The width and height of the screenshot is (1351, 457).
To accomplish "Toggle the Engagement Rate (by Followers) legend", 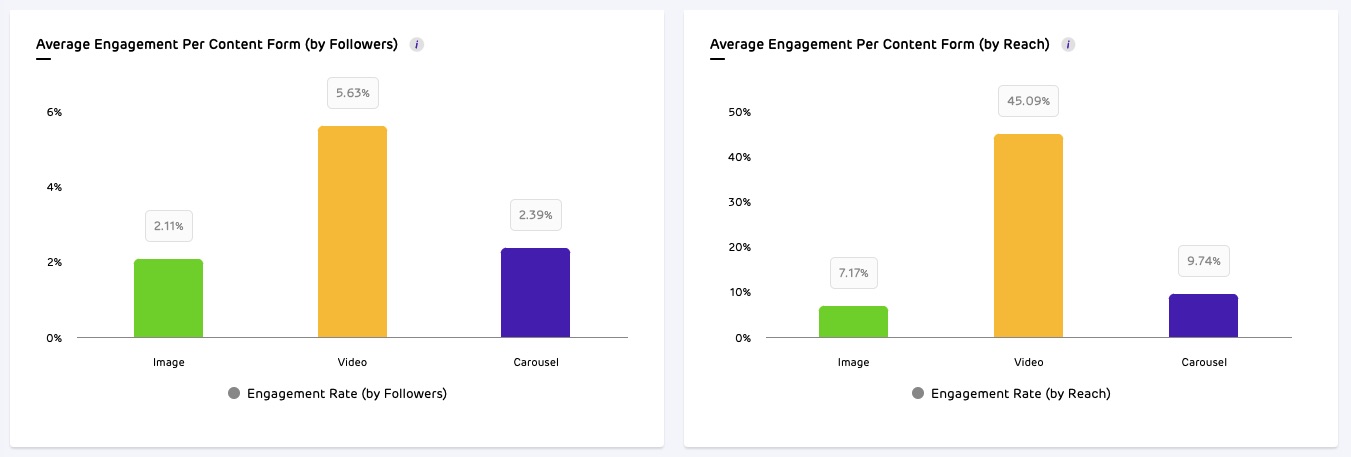I will 338,394.
